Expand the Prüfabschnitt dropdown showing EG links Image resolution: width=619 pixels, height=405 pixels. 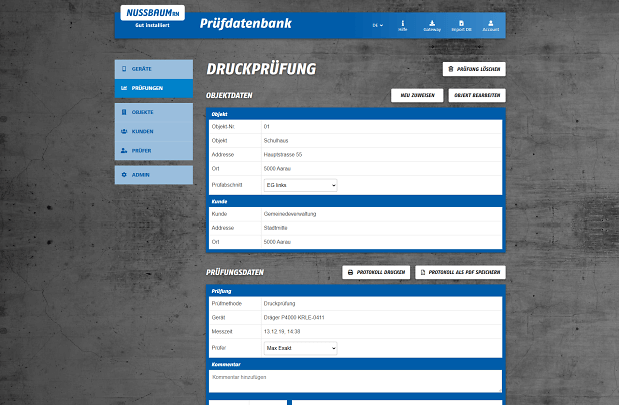(299, 185)
